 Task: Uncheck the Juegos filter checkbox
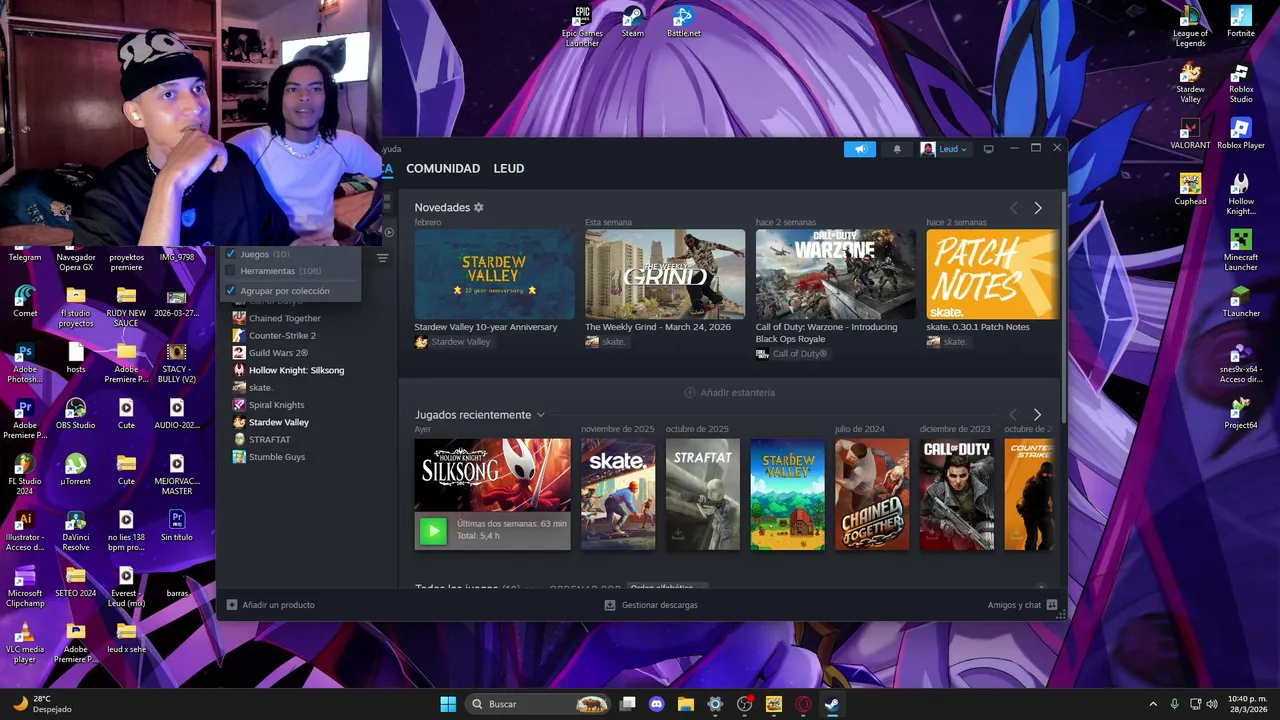click(x=231, y=254)
